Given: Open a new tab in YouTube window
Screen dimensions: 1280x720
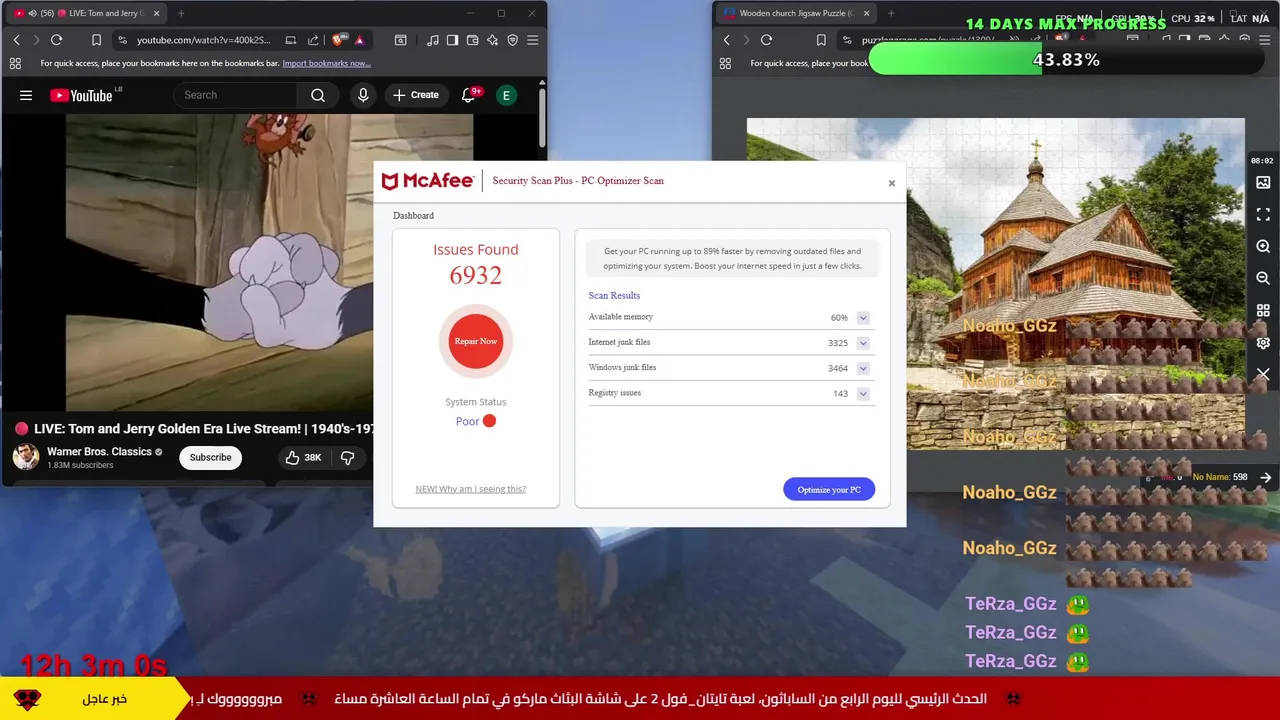Looking at the screenshot, I should click(181, 13).
